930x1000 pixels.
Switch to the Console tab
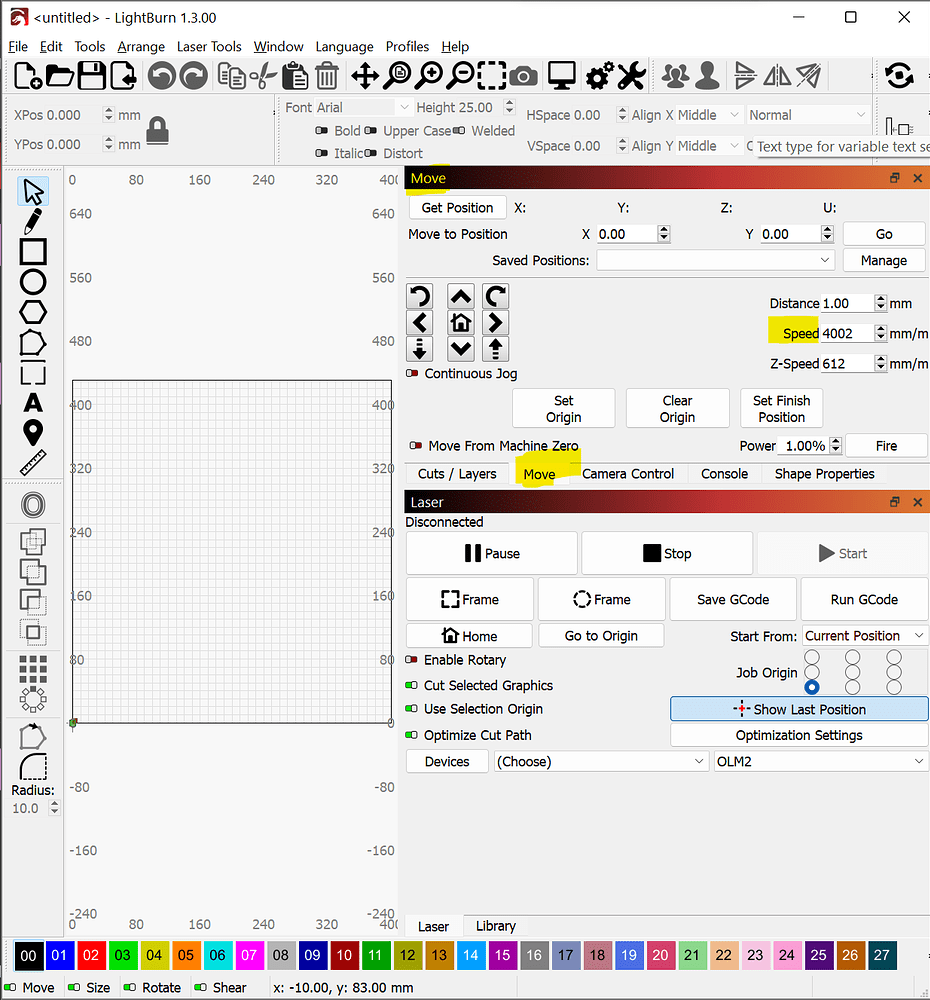[x=723, y=473]
